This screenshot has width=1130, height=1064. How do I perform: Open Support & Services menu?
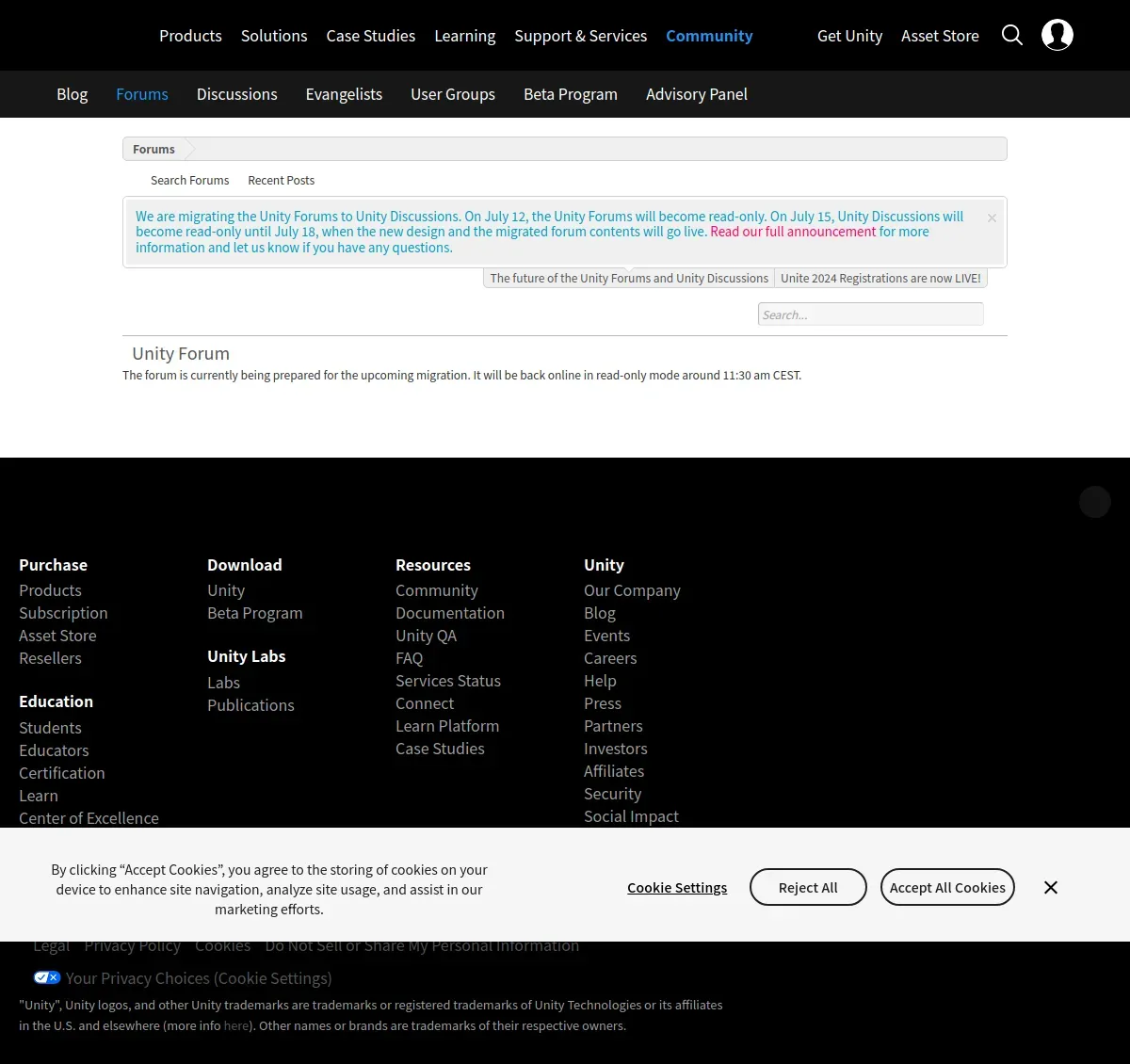pos(581,36)
